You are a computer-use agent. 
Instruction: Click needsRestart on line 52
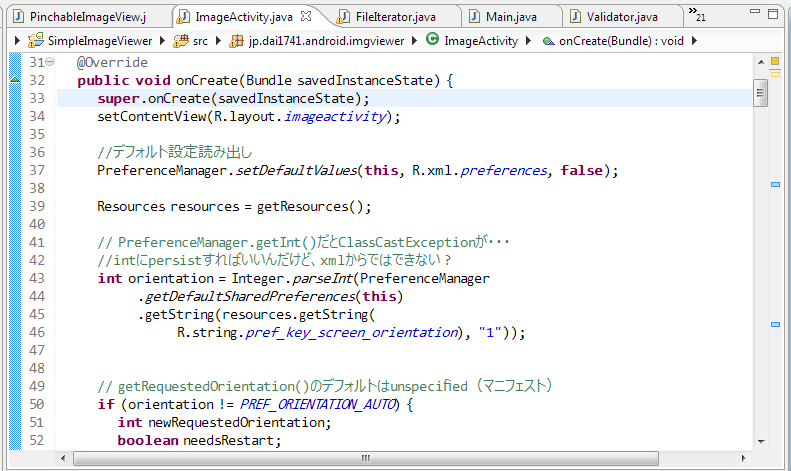[x=228, y=441]
